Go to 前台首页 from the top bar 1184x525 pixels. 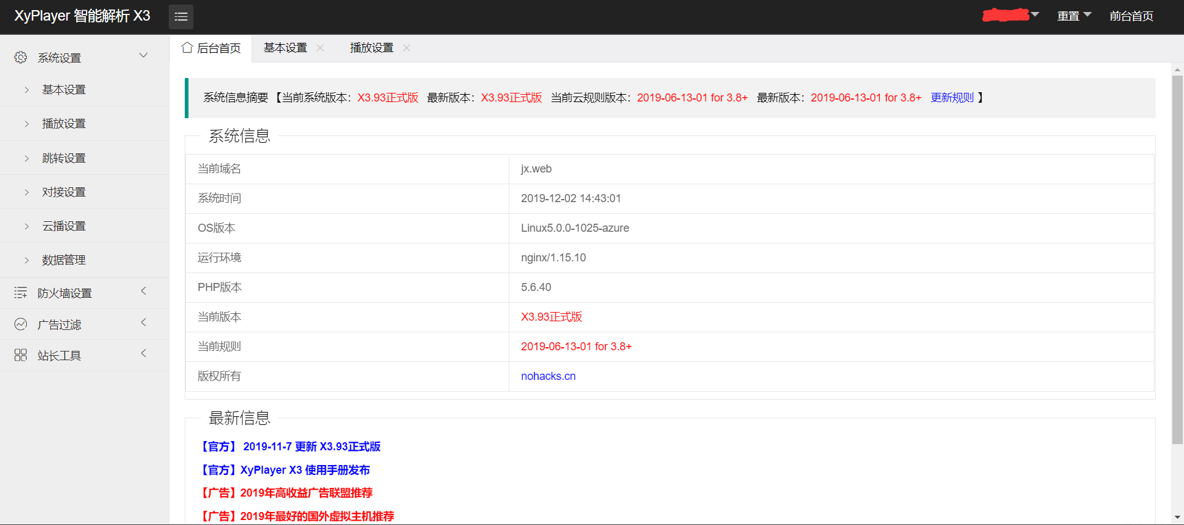coord(1131,16)
